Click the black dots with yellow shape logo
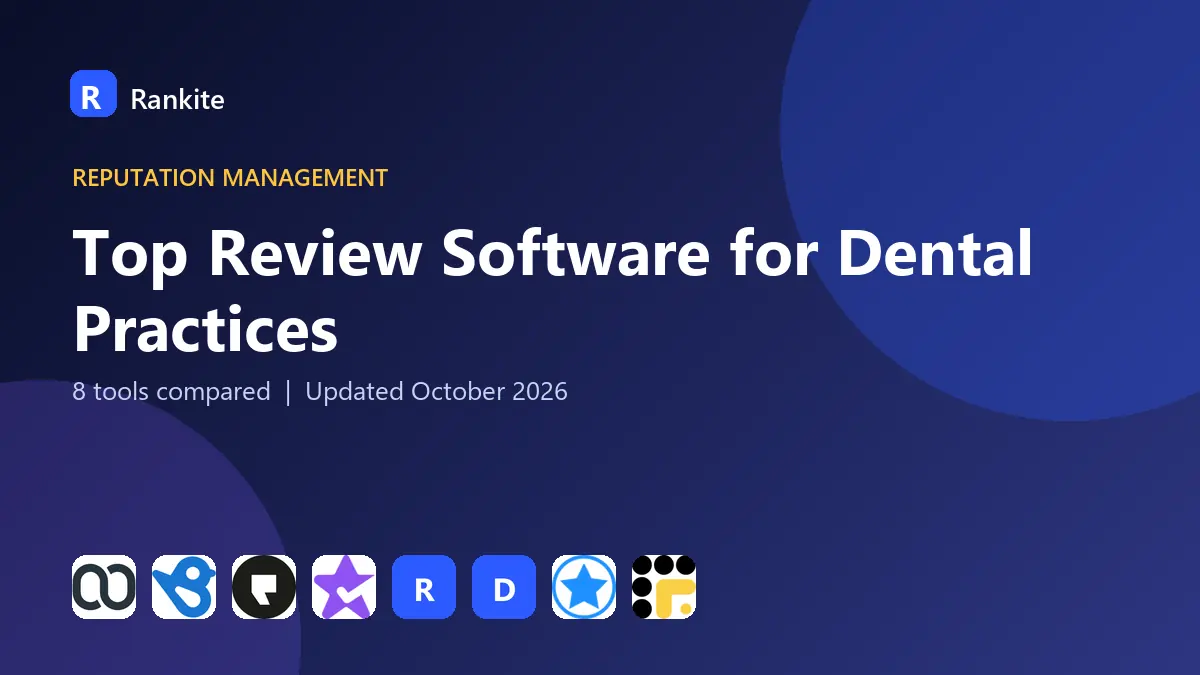1200x675 pixels. click(x=664, y=587)
